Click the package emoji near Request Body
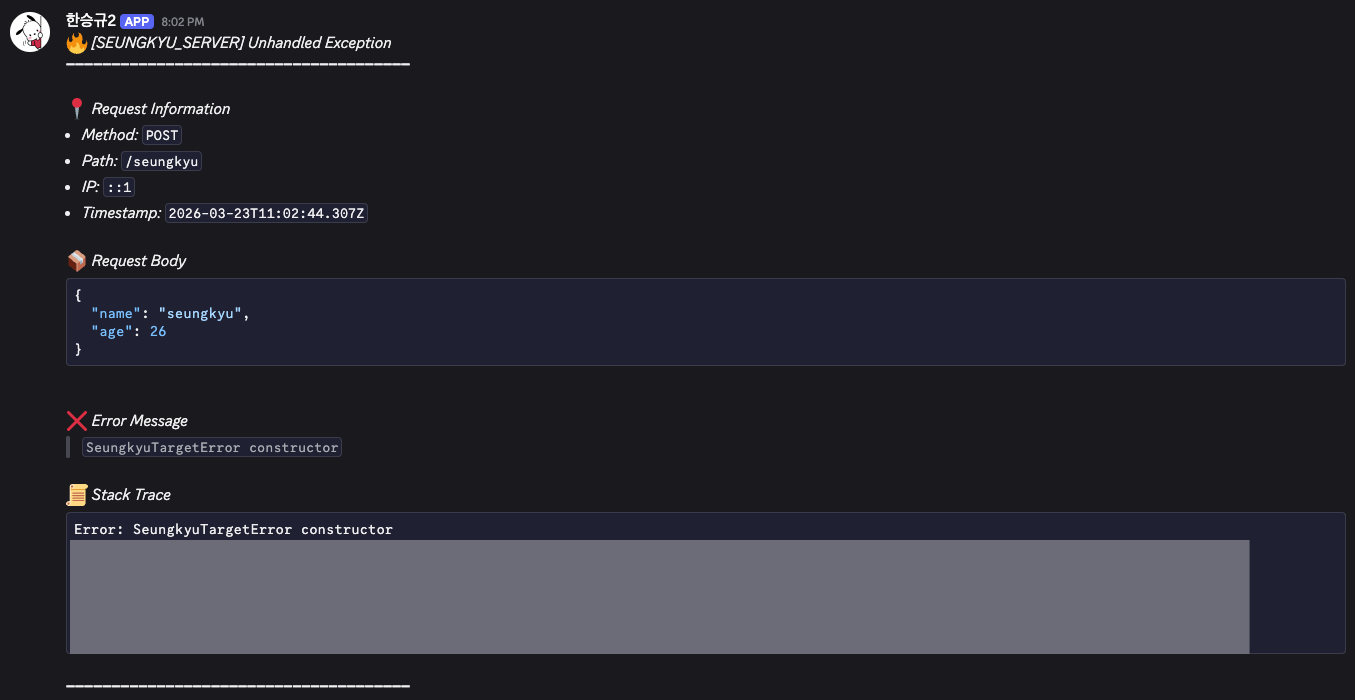The height and width of the screenshot is (700, 1355). coord(77,259)
